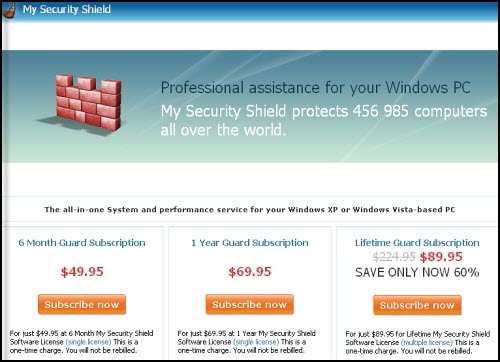Image resolution: width=500 pixels, height=362 pixels.
Task: Click the $49.95 price
Action: (82, 272)
